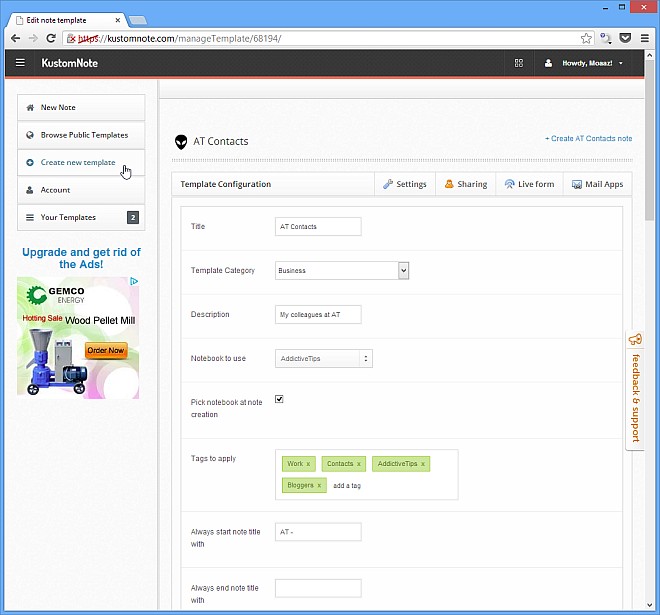Go to Account page
Image resolution: width=660 pixels, height=615 pixels.
pos(81,190)
